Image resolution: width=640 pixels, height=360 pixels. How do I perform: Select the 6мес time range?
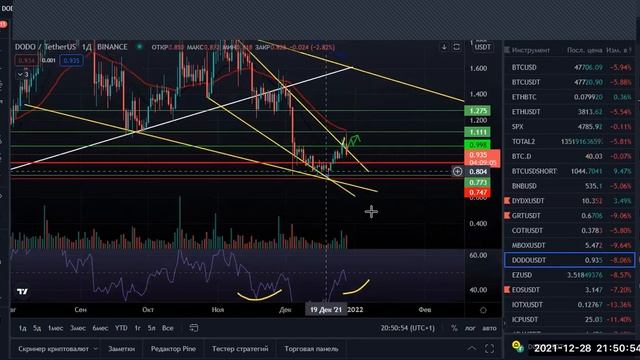(100, 328)
